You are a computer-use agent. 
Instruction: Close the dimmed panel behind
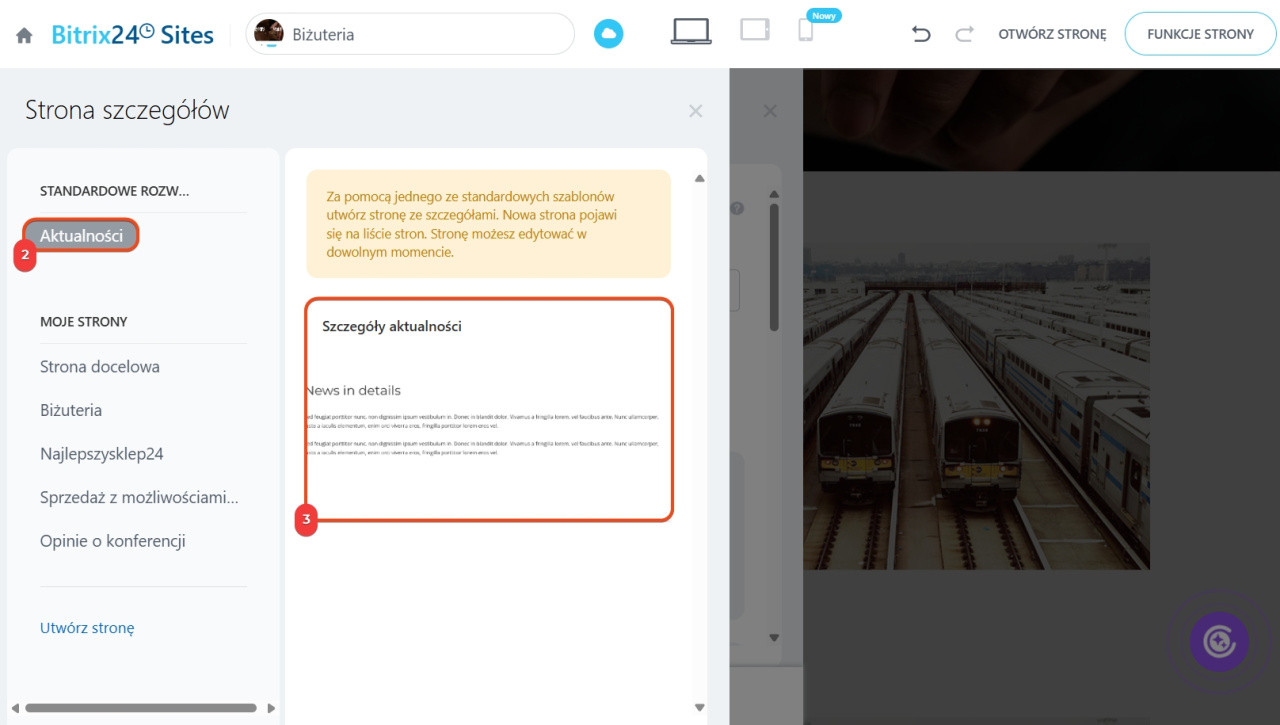770,111
